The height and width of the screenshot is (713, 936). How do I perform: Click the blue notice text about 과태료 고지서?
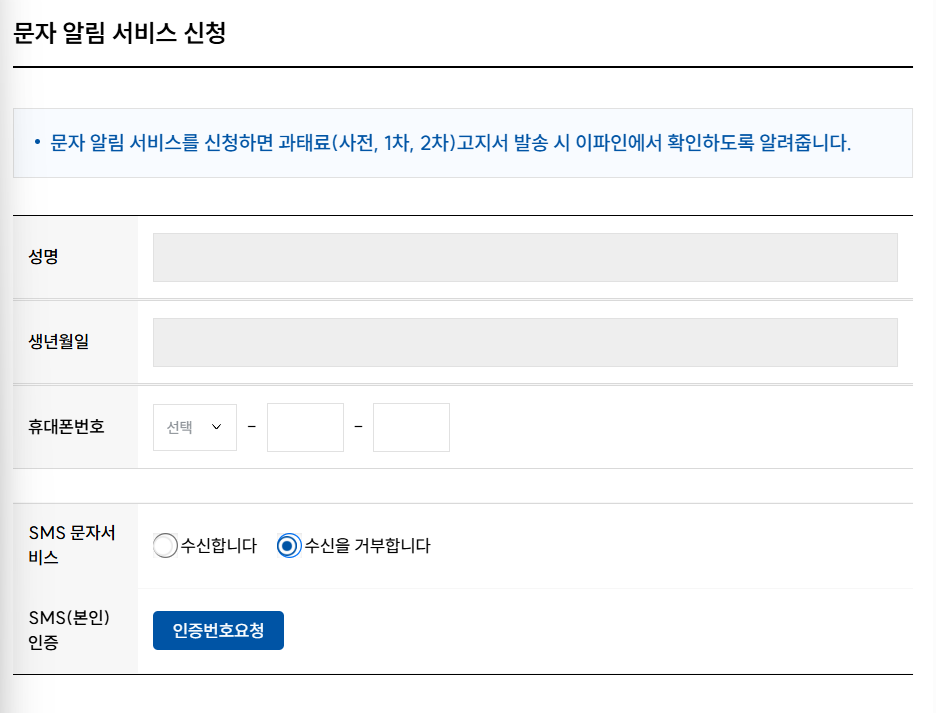450,143
